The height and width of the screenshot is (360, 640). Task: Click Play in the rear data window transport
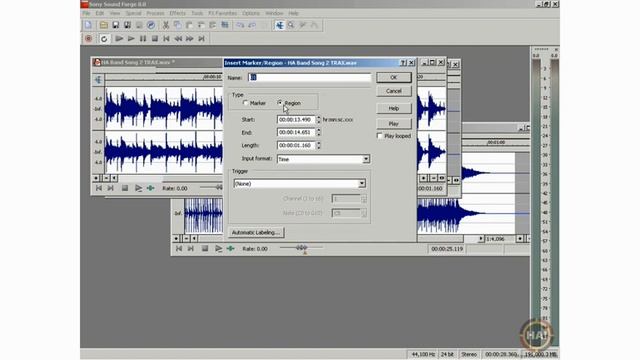pos(218,248)
